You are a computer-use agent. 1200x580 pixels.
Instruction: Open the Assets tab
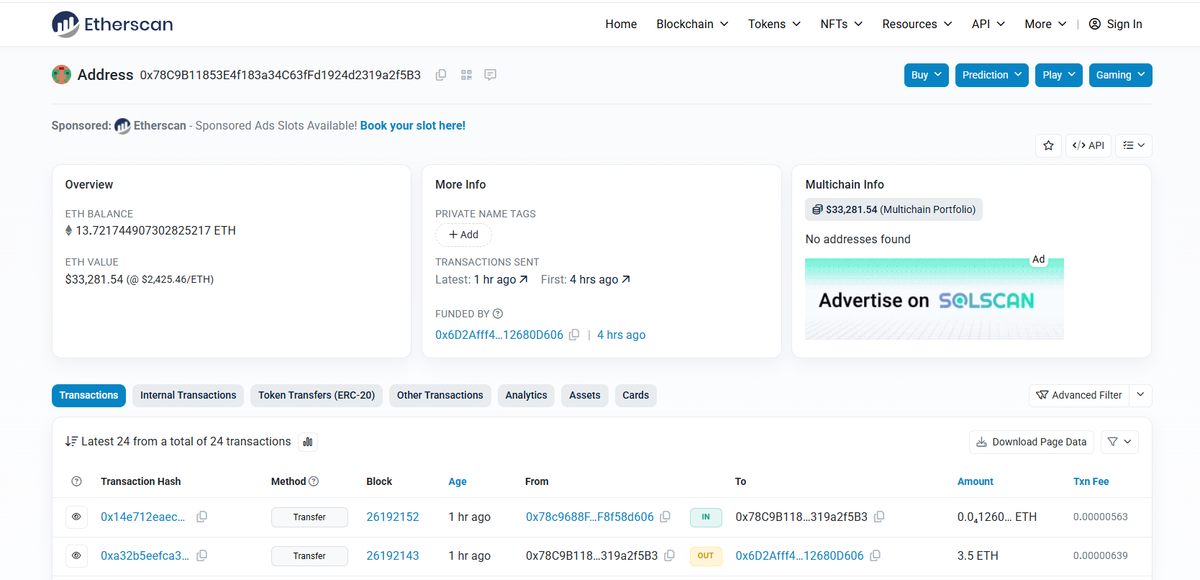(585, 395)
